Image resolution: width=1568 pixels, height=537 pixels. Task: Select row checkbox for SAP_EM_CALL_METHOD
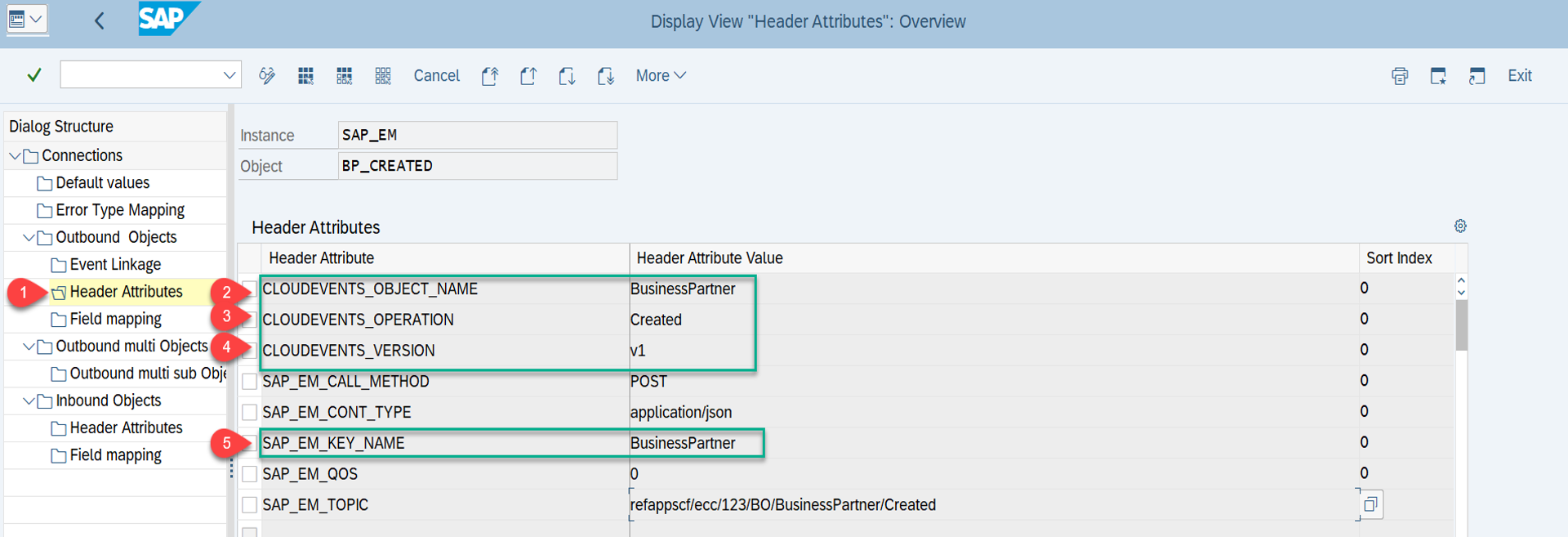point(250,382)
